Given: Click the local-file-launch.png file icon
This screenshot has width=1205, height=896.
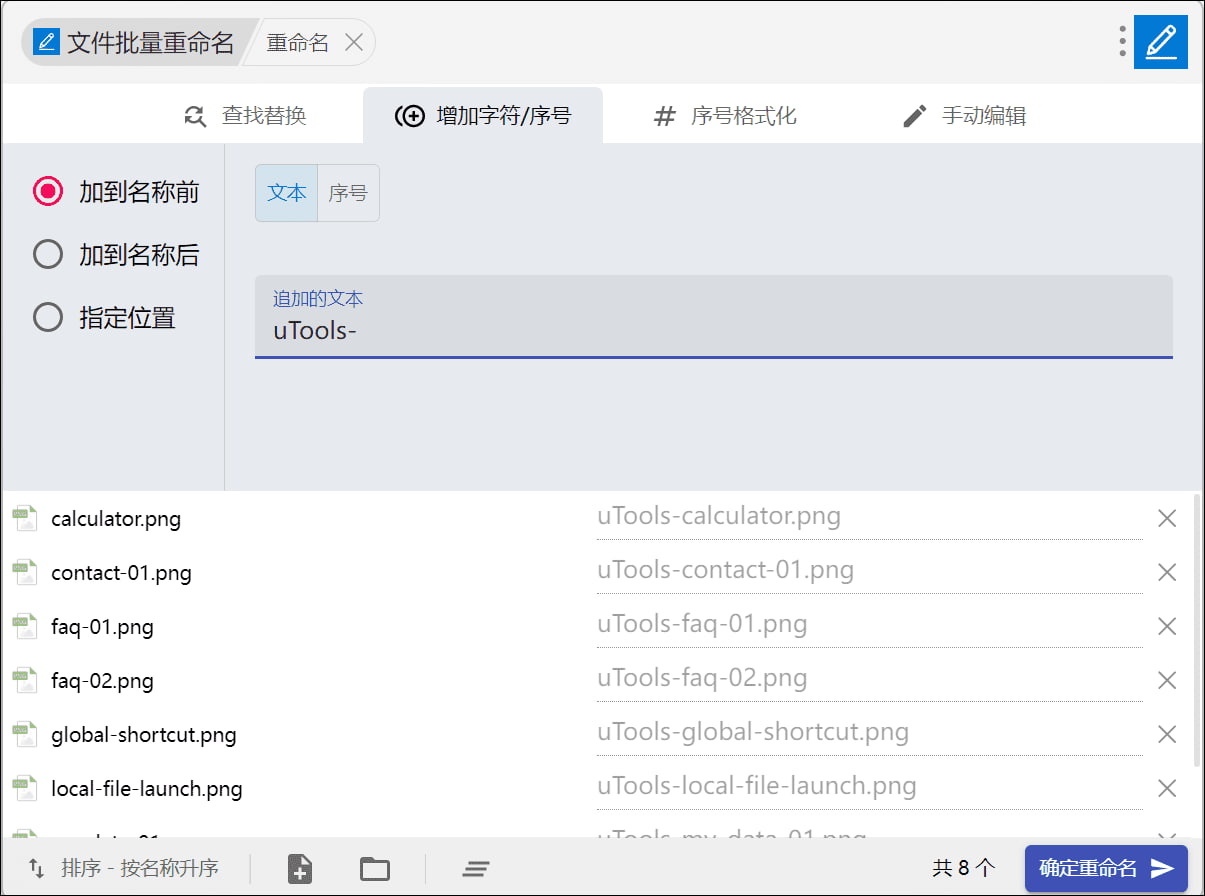Looking at the screenshot, I should point(24,788).
